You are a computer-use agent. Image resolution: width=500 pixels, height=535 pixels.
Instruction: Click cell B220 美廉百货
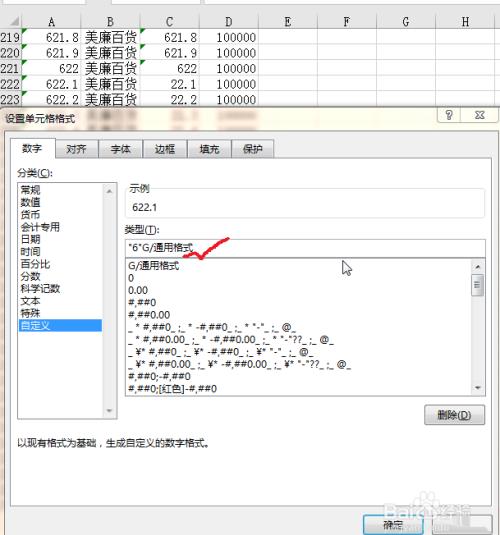[110, 53]
